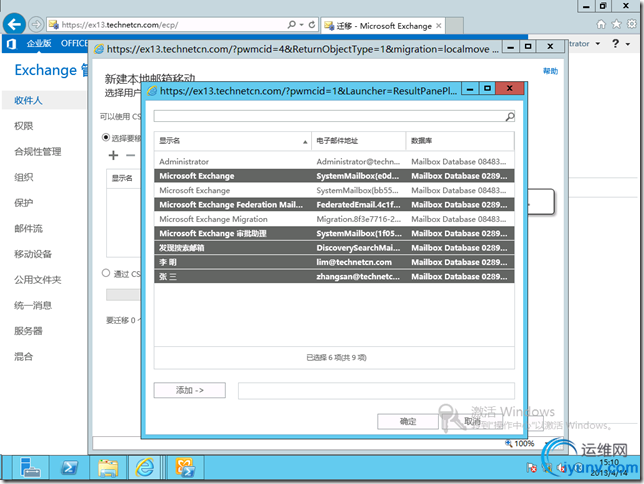644x484 pixels.
Task: Open PowerShell from the taskbar
Action: (69, 468)
